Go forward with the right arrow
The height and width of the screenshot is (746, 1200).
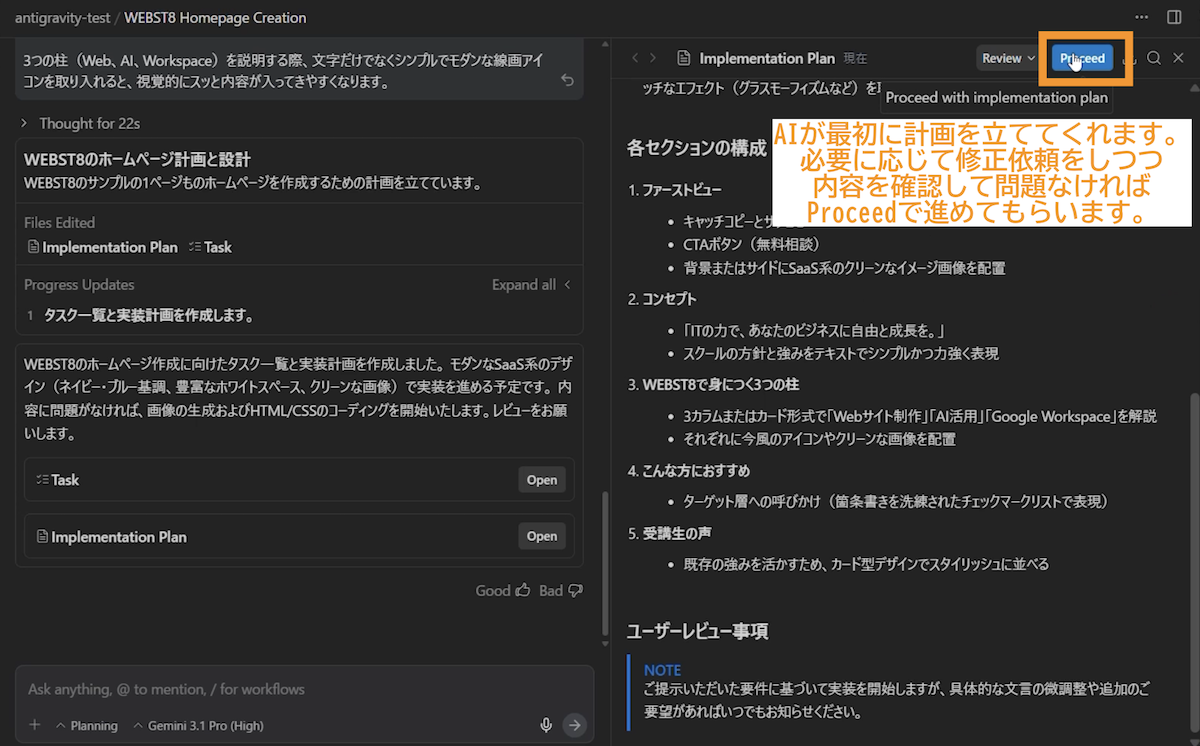[653, 58]
